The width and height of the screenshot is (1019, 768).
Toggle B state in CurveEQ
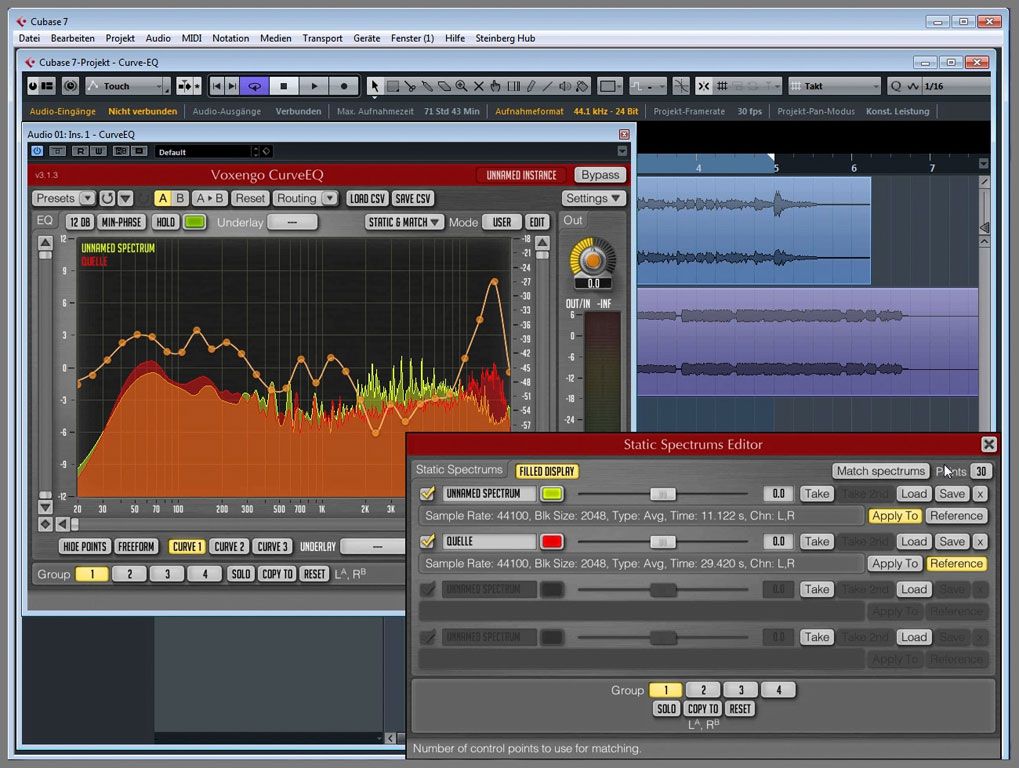coord(180,198)
